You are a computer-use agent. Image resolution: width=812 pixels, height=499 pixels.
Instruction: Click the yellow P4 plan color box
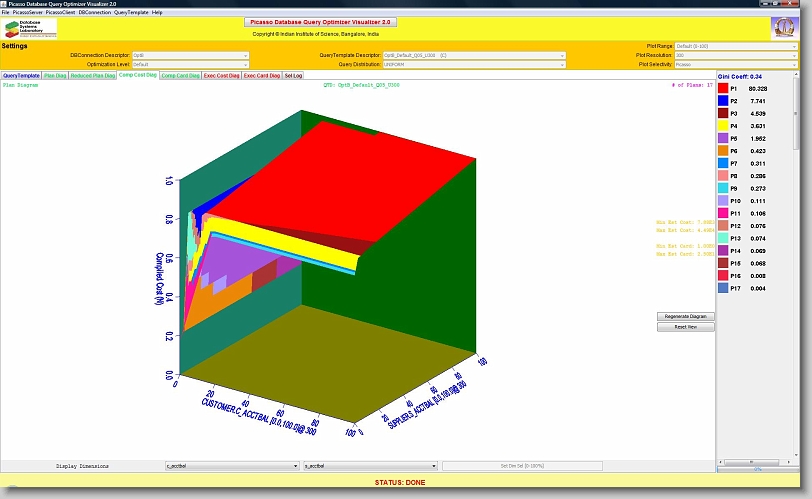(723, 126)
